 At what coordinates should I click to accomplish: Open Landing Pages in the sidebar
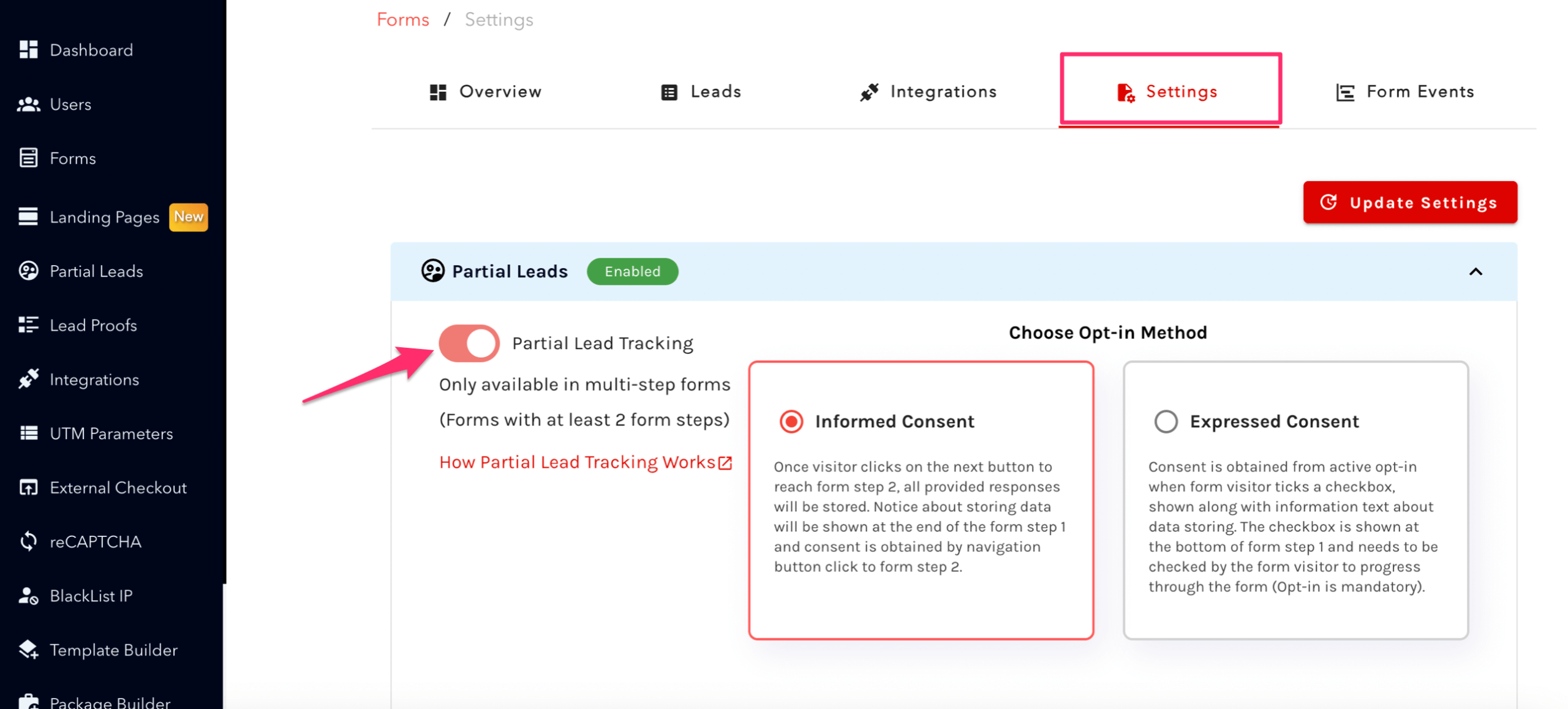tap(104, 217)
